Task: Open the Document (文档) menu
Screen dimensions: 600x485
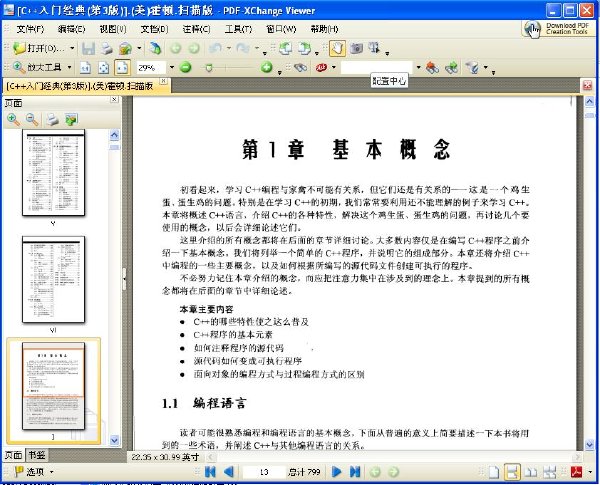Action: coord(154,29)
